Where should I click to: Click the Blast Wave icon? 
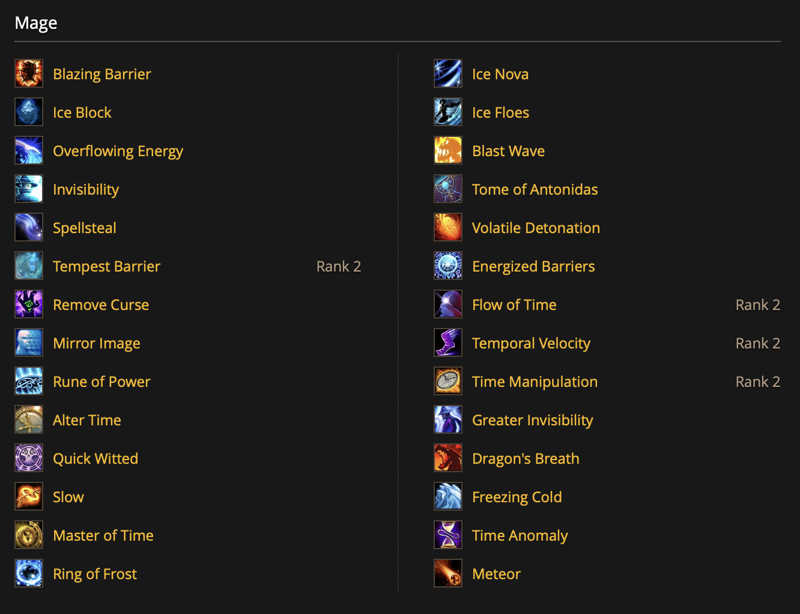click(448, 151)
